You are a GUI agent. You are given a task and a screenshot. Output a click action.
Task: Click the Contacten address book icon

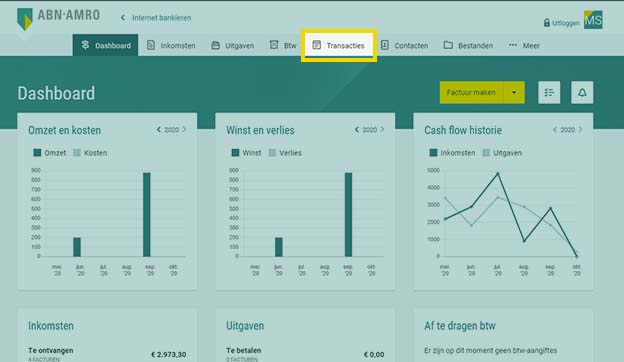tap(384, 45)
